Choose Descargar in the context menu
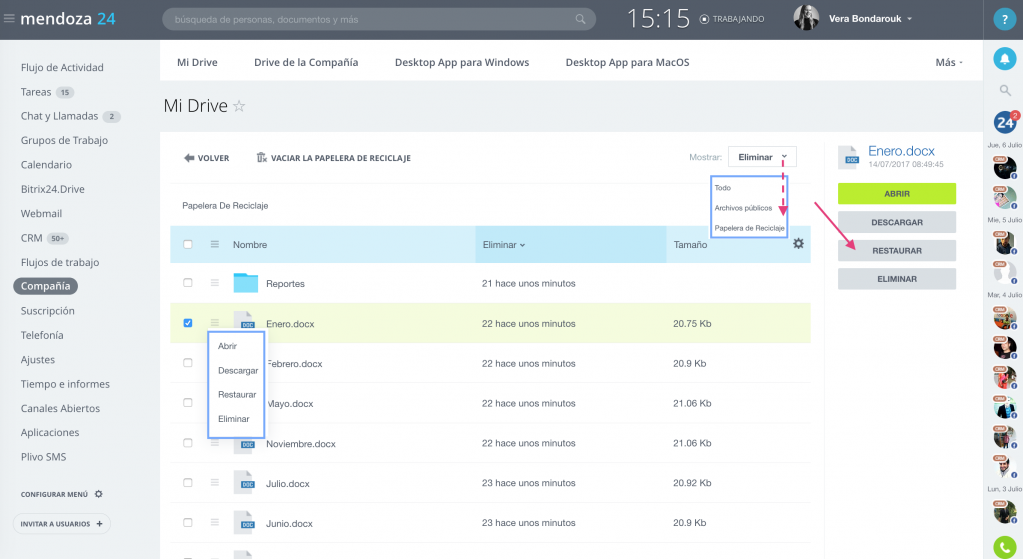 tap(237, 370)
